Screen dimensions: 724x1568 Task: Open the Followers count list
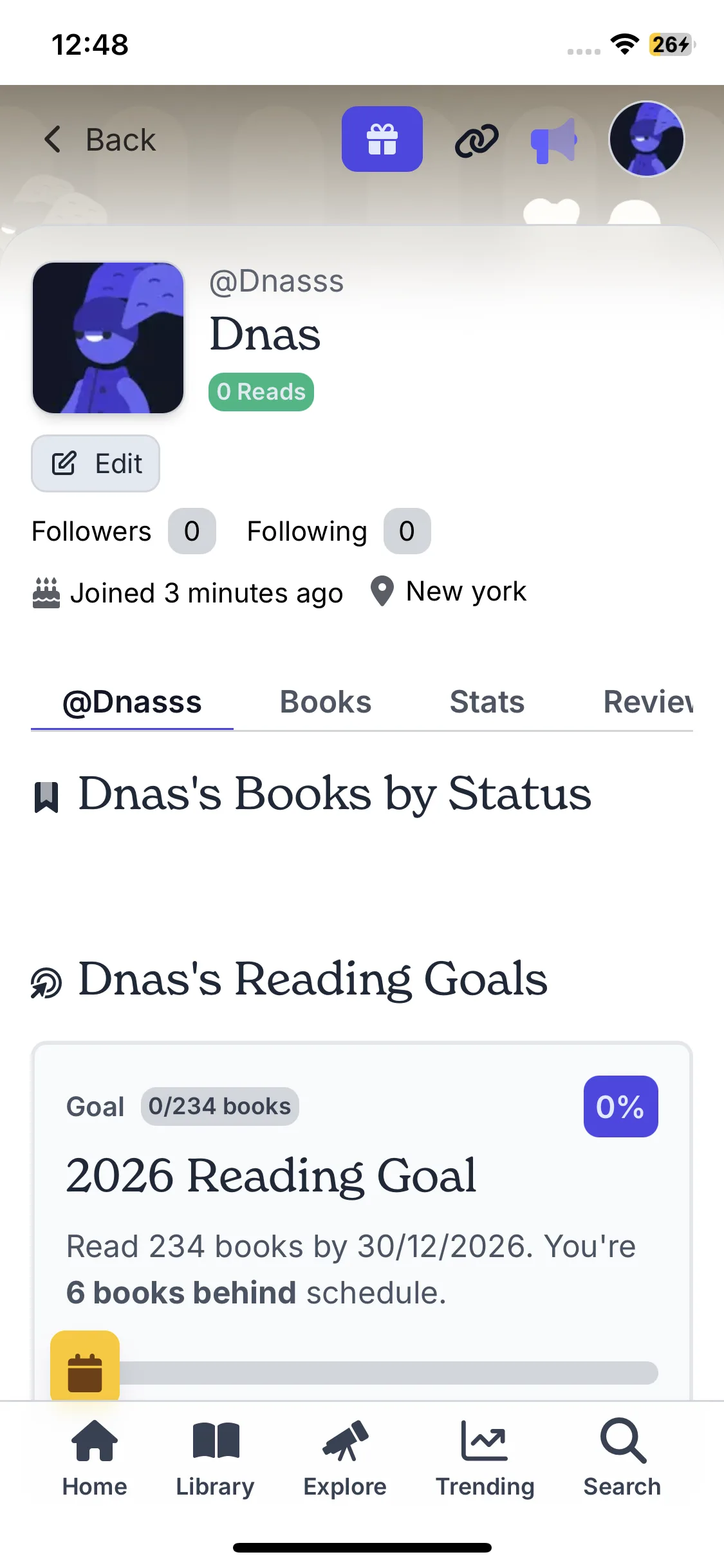click(191, 531)
